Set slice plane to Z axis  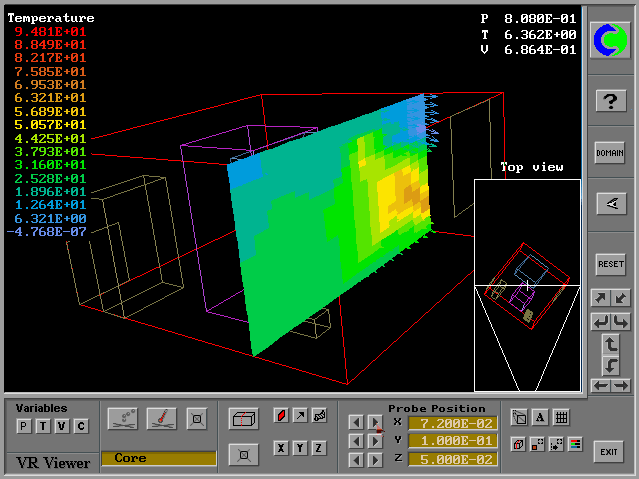(x=319, y=448)
